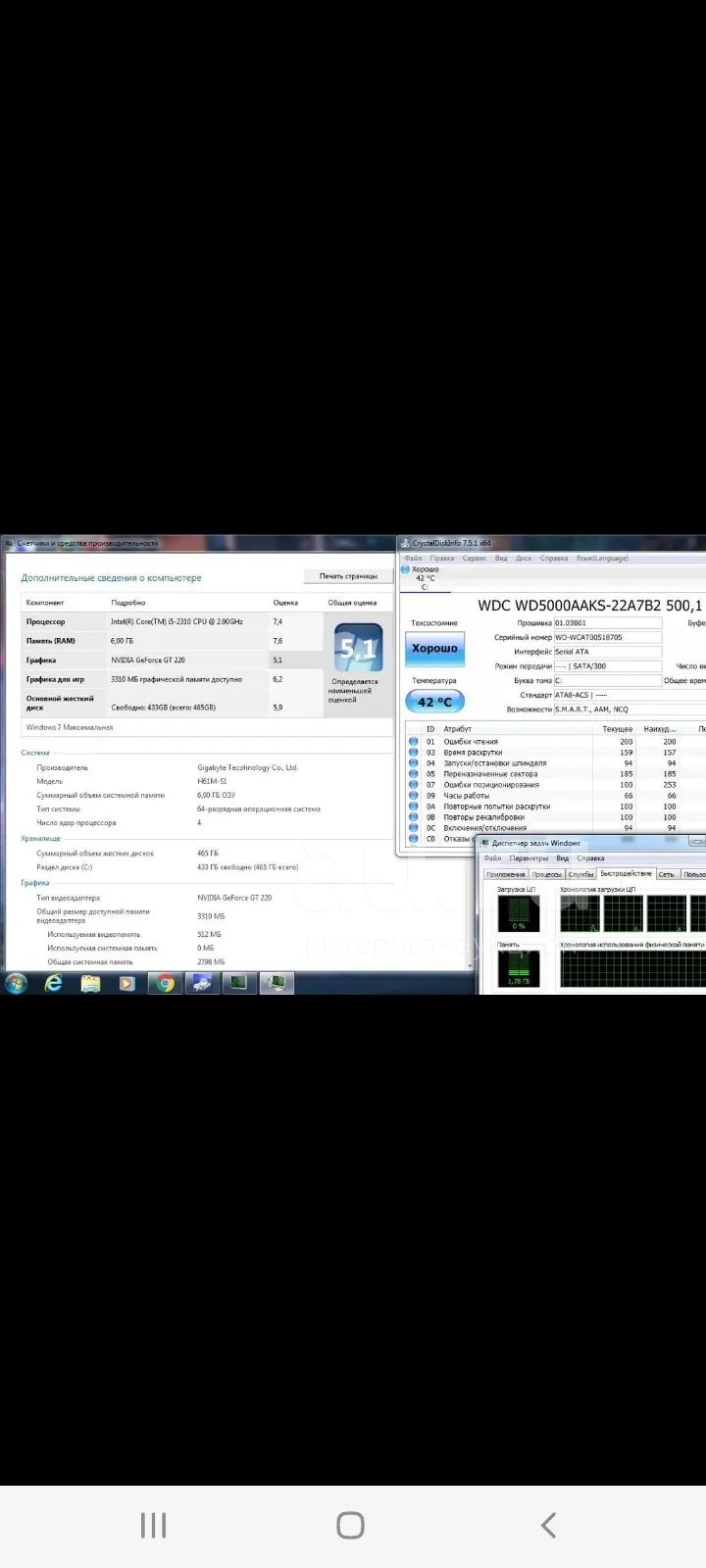Switch to Процессы tab in Task Manager

point(547,874)
